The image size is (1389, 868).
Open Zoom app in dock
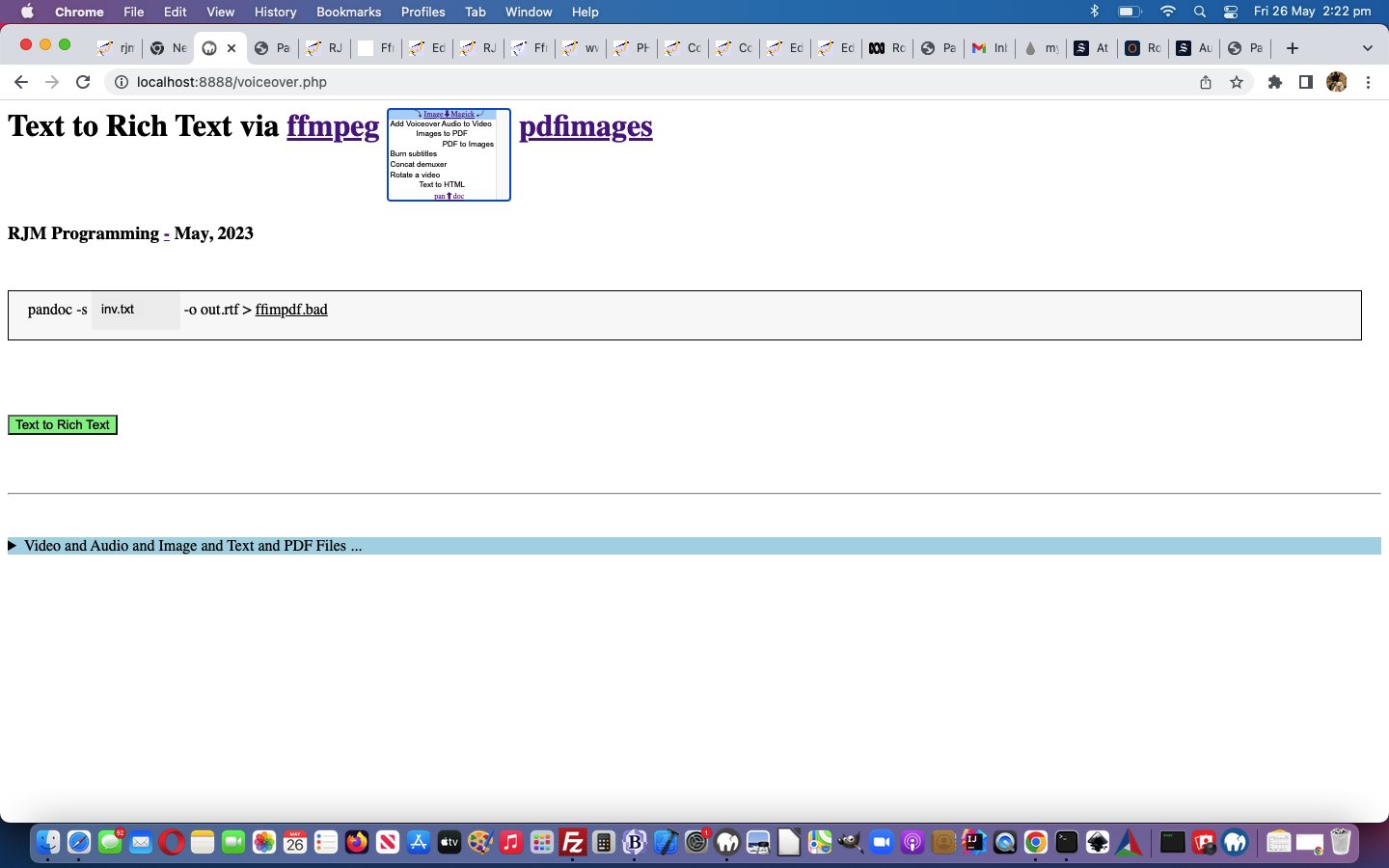pyautogui.click(x=882, y=843)
